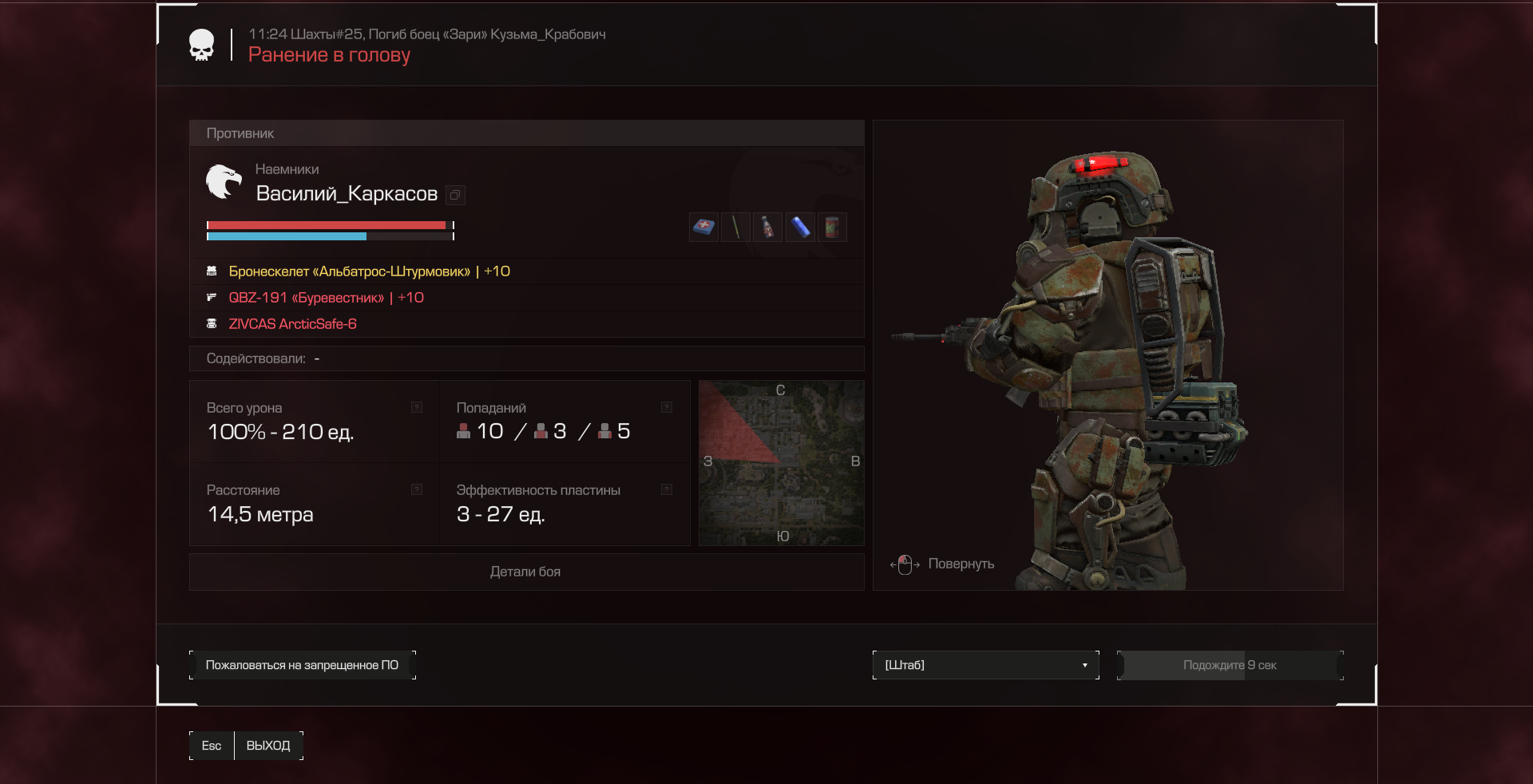Click Ранение в голову death cause

[329, 55]
